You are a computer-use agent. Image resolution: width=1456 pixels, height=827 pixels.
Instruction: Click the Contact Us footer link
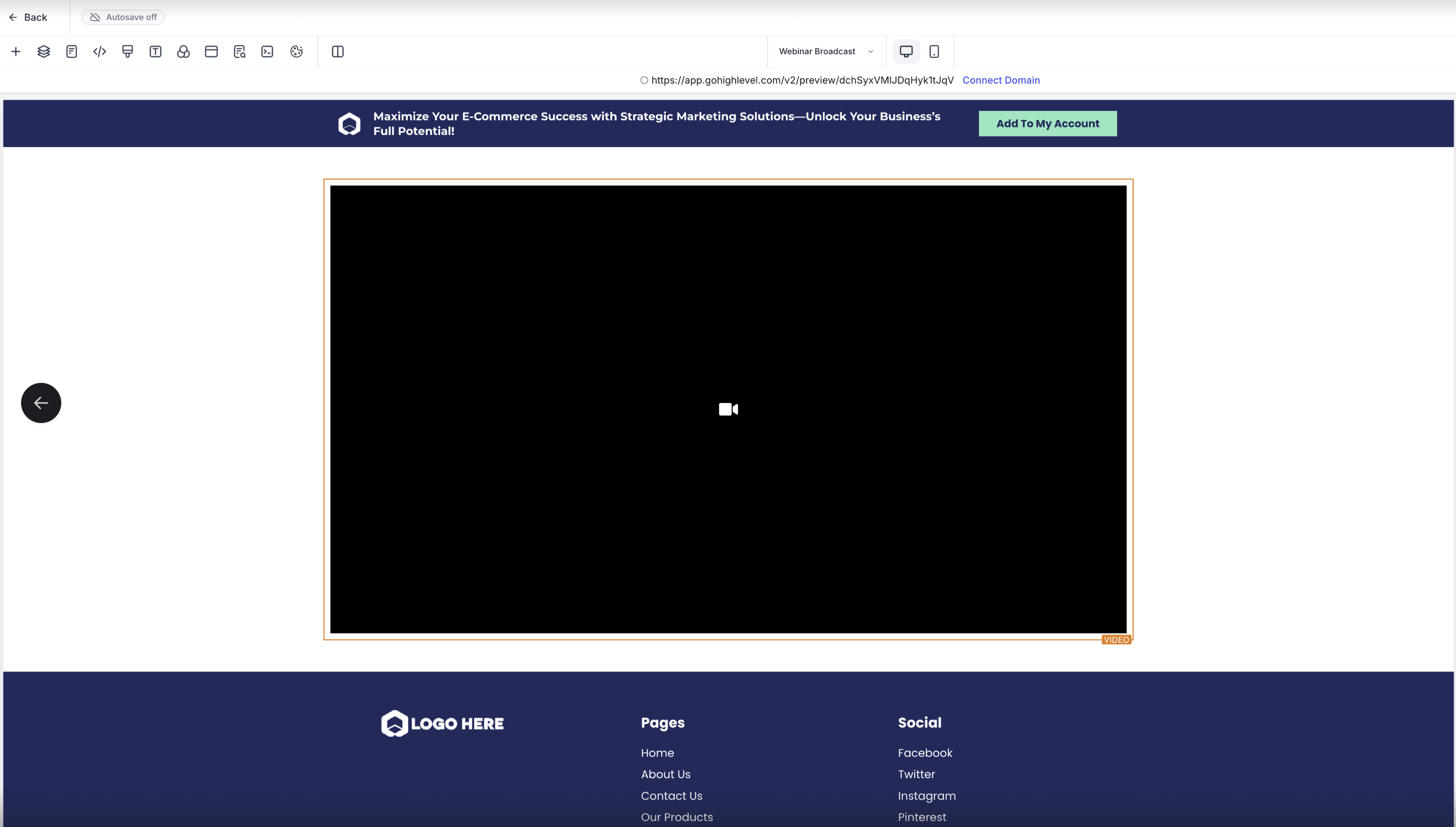671,796
